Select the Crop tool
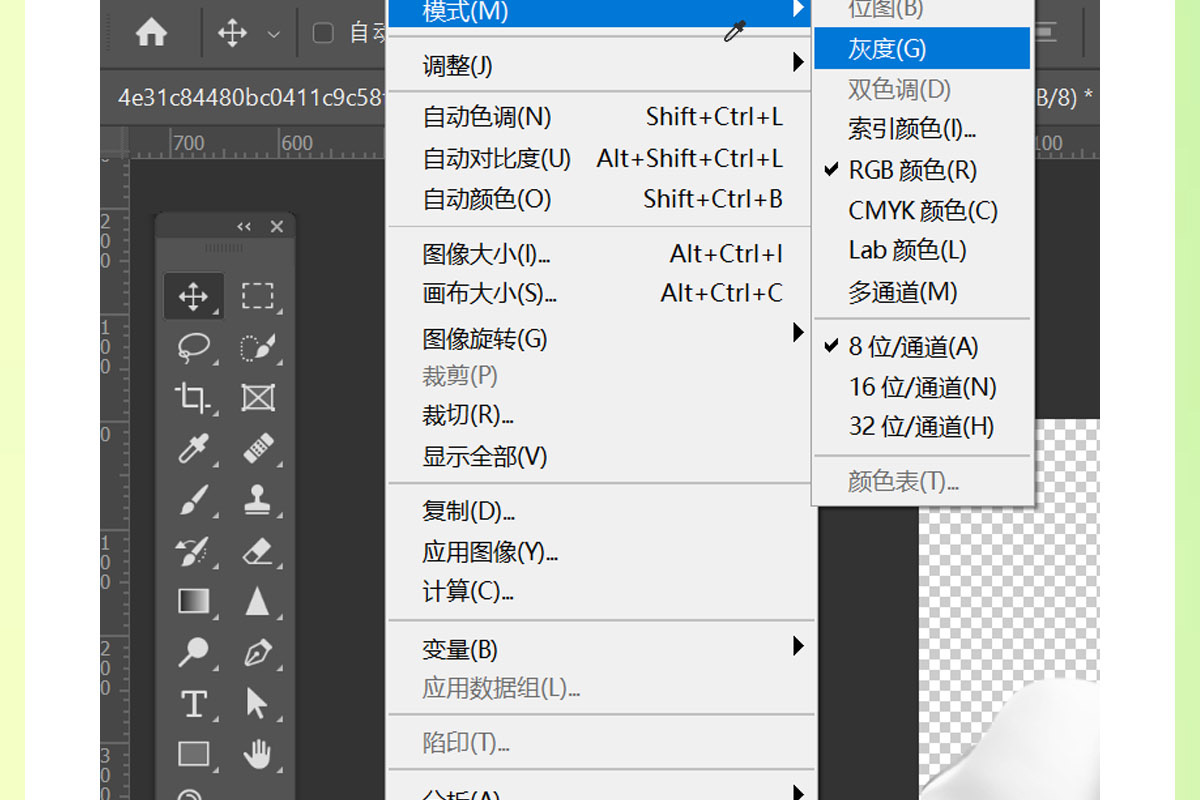1200x800 pixels. (193, 398)
